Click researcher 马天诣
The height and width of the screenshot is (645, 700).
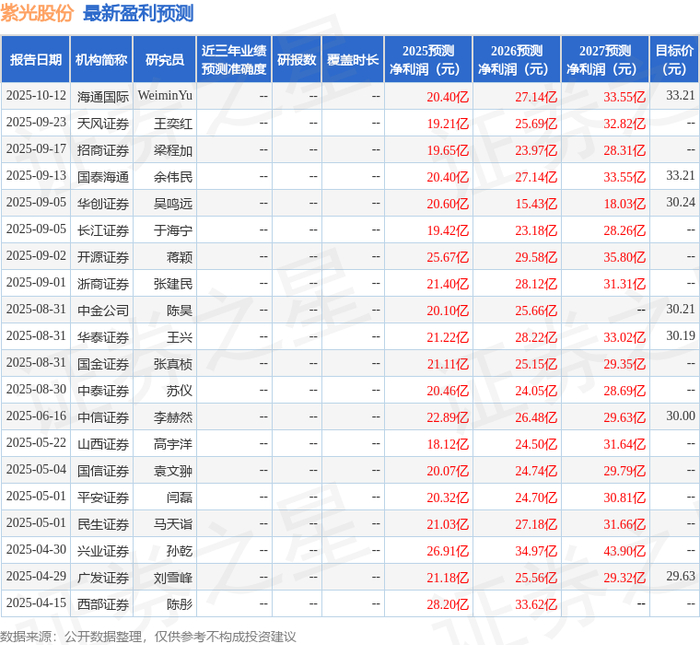(173, 524)
